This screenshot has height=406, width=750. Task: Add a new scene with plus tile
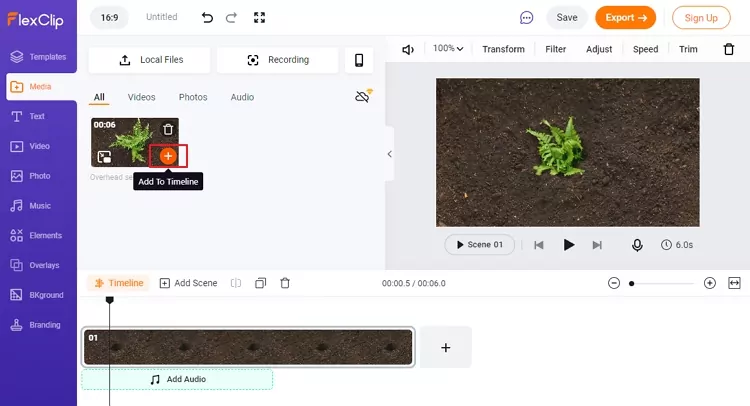pyautogui.click(x=445, y=347)
